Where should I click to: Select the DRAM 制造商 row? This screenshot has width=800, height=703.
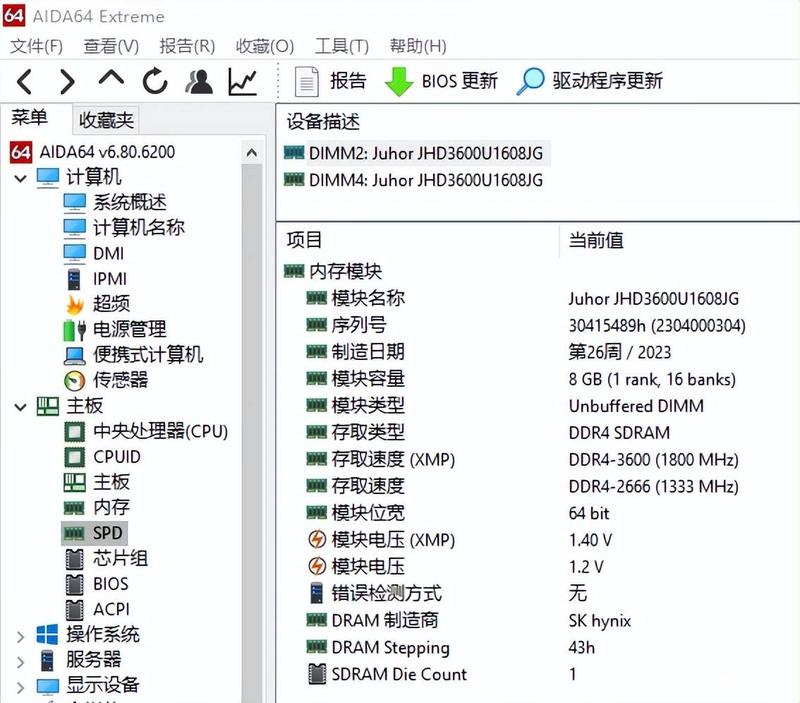[468, 621]
